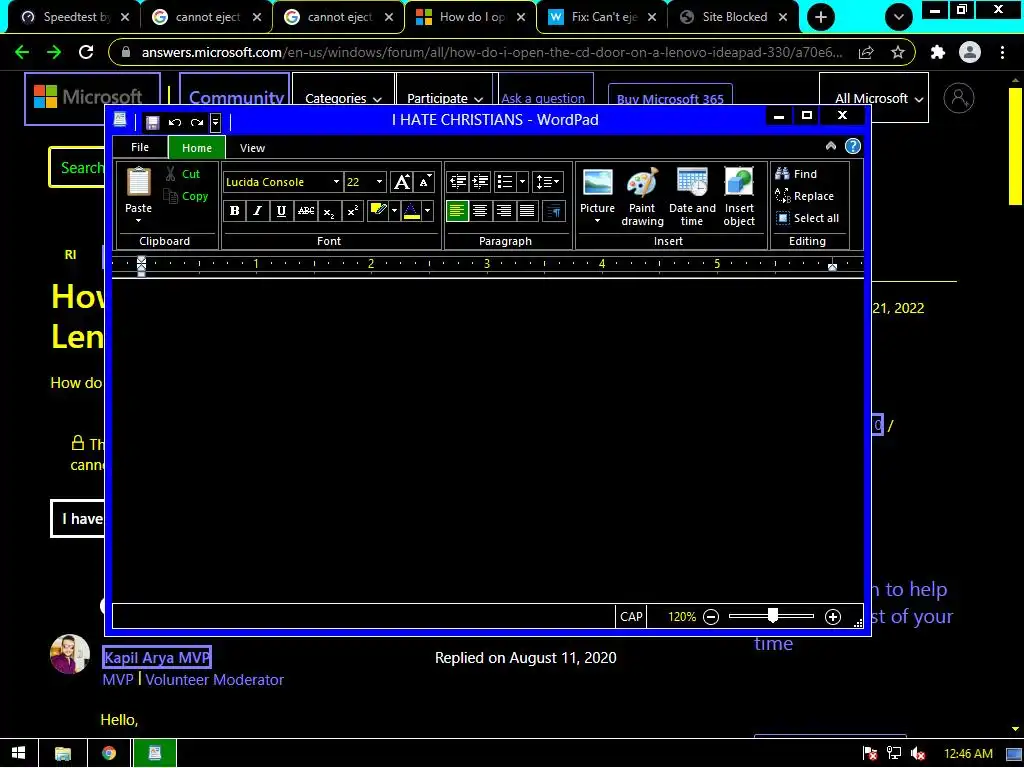Click Insert object

(739, 196)
